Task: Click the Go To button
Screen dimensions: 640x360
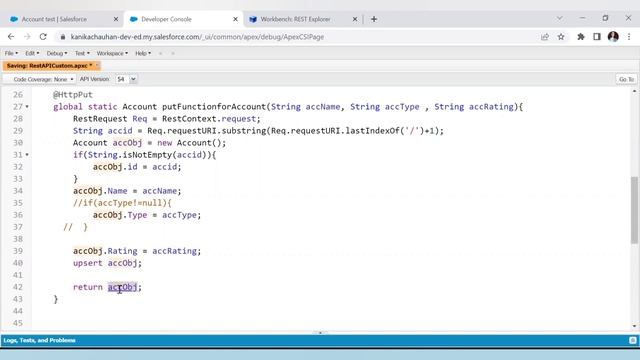Action: (x=626, y=79)
